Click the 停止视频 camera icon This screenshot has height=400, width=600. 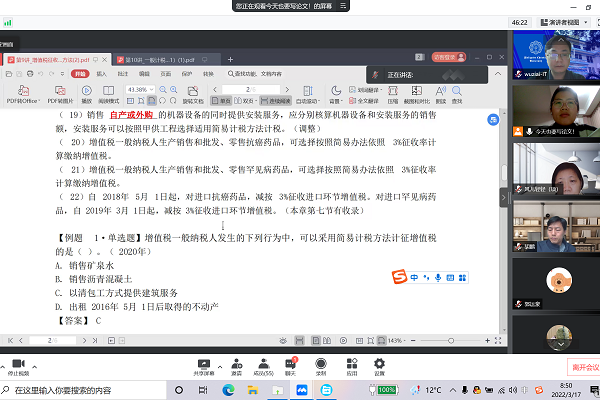17,361
